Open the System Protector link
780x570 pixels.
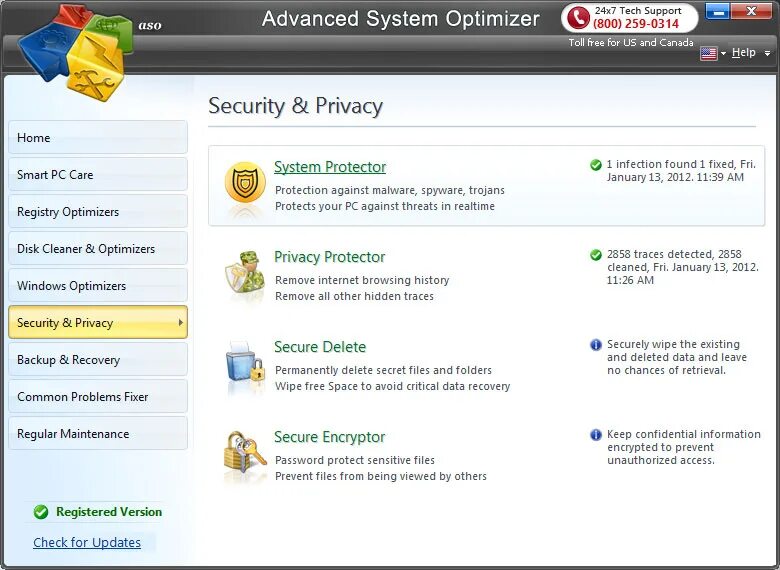point(330,167)
